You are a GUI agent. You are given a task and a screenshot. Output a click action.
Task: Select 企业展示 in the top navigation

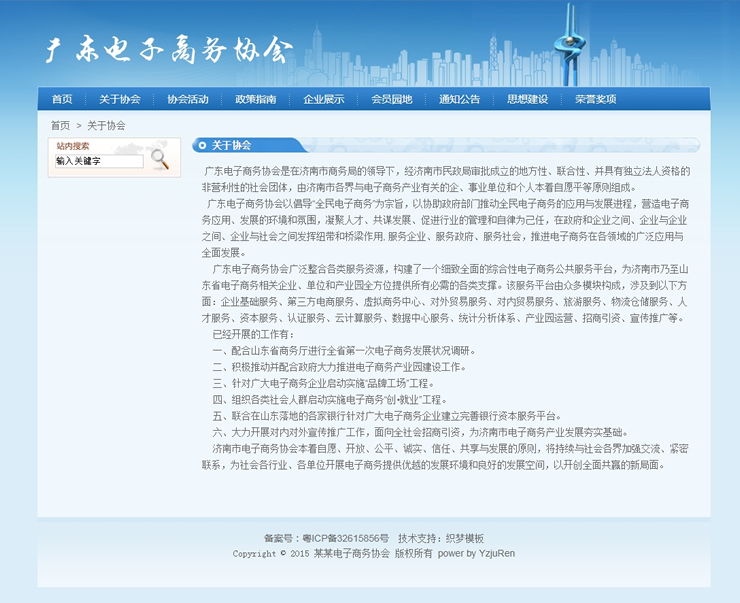tap(323, 99)
